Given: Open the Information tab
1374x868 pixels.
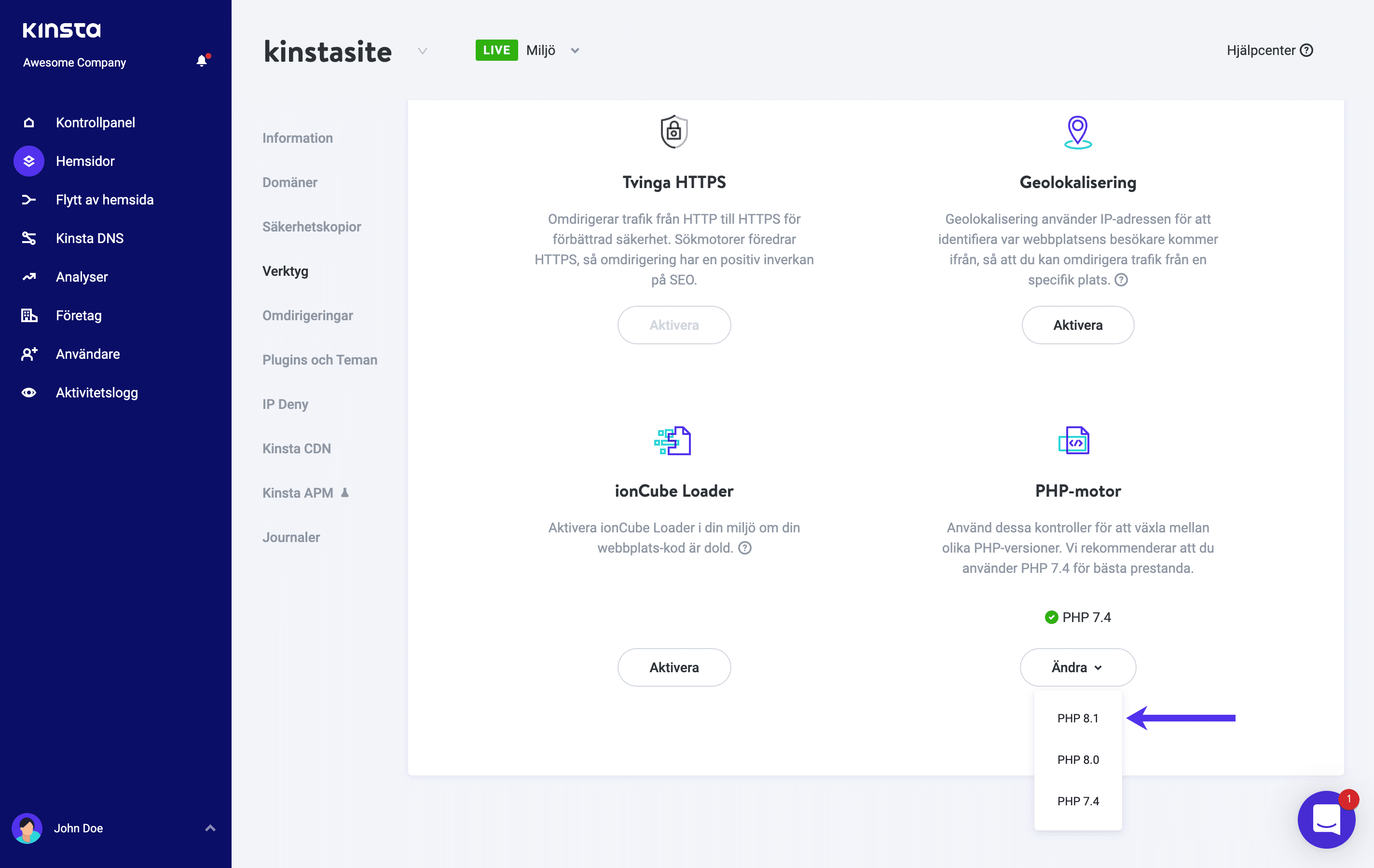Looking at the screenshot, I should (297, 138).
